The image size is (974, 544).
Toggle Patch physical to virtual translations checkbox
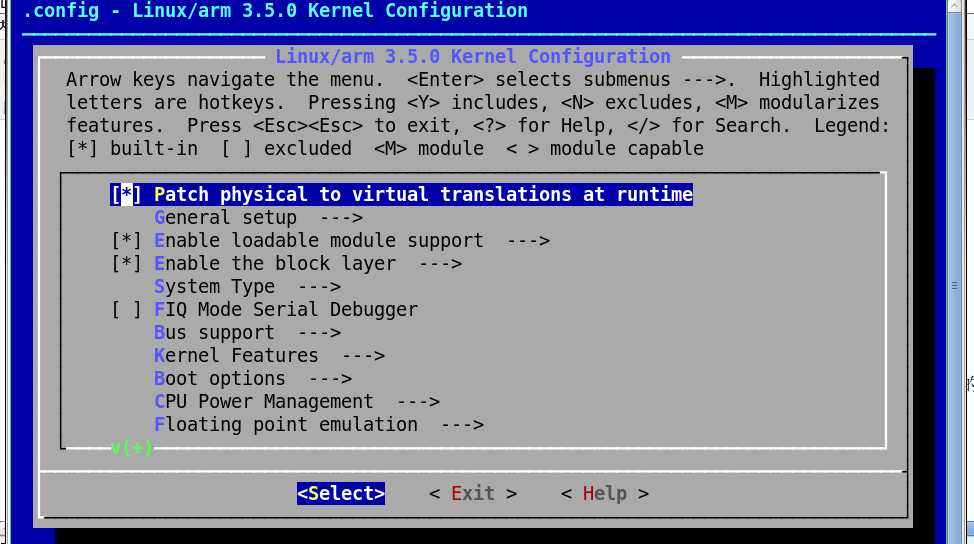click(x=126, y=194)
